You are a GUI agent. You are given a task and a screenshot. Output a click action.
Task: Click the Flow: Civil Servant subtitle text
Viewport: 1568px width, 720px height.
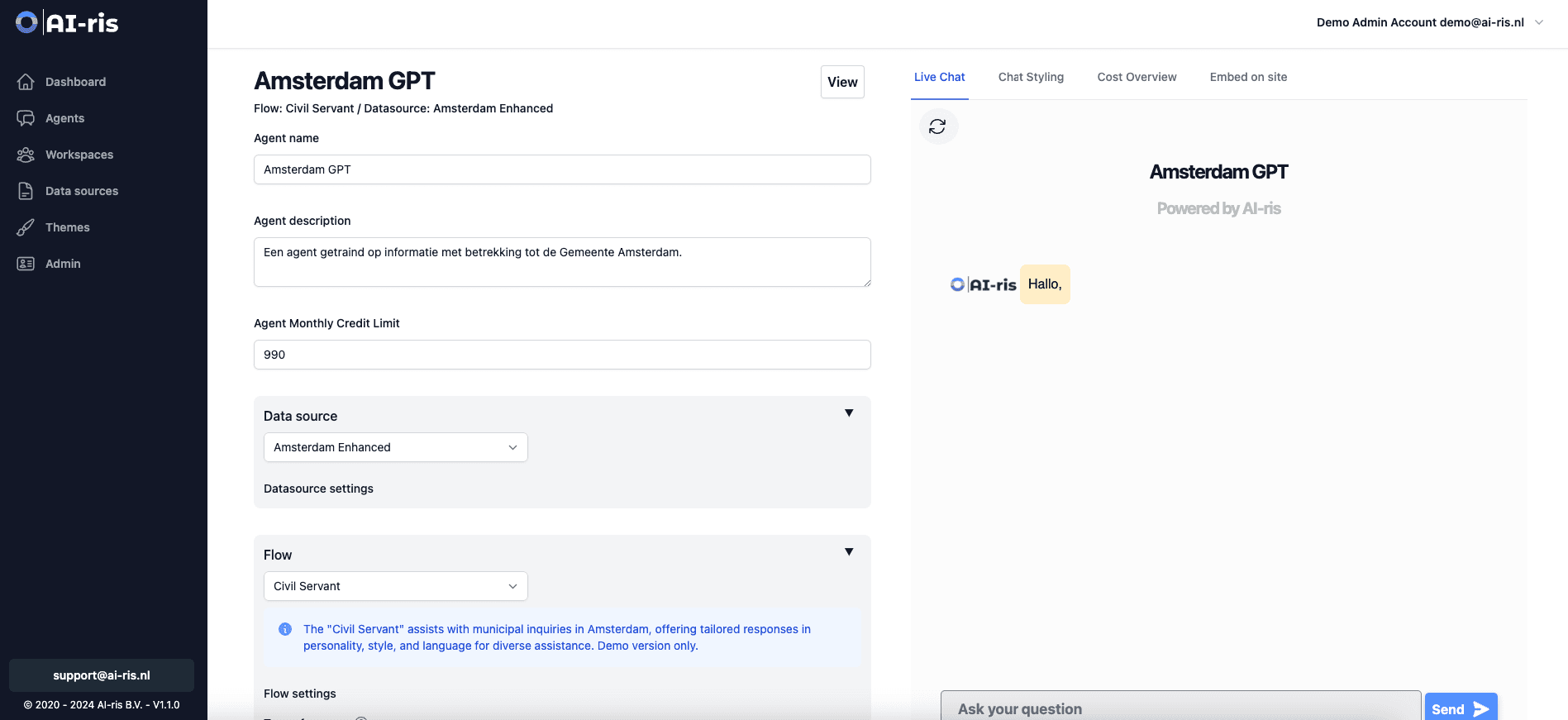(x=403, y=108)
